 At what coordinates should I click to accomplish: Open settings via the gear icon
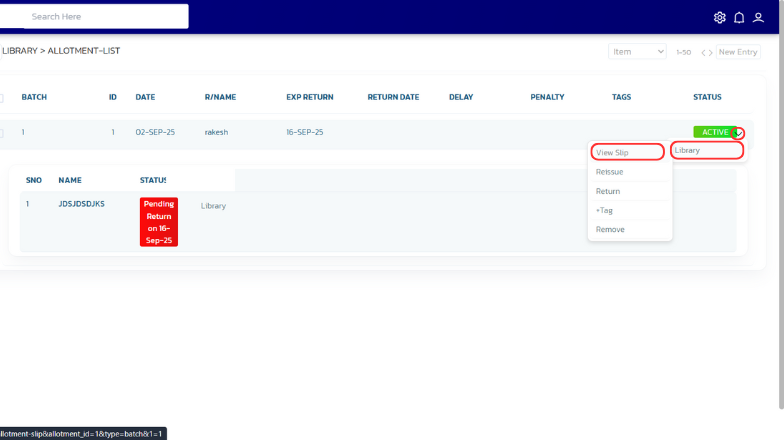(x=720, y=17)
